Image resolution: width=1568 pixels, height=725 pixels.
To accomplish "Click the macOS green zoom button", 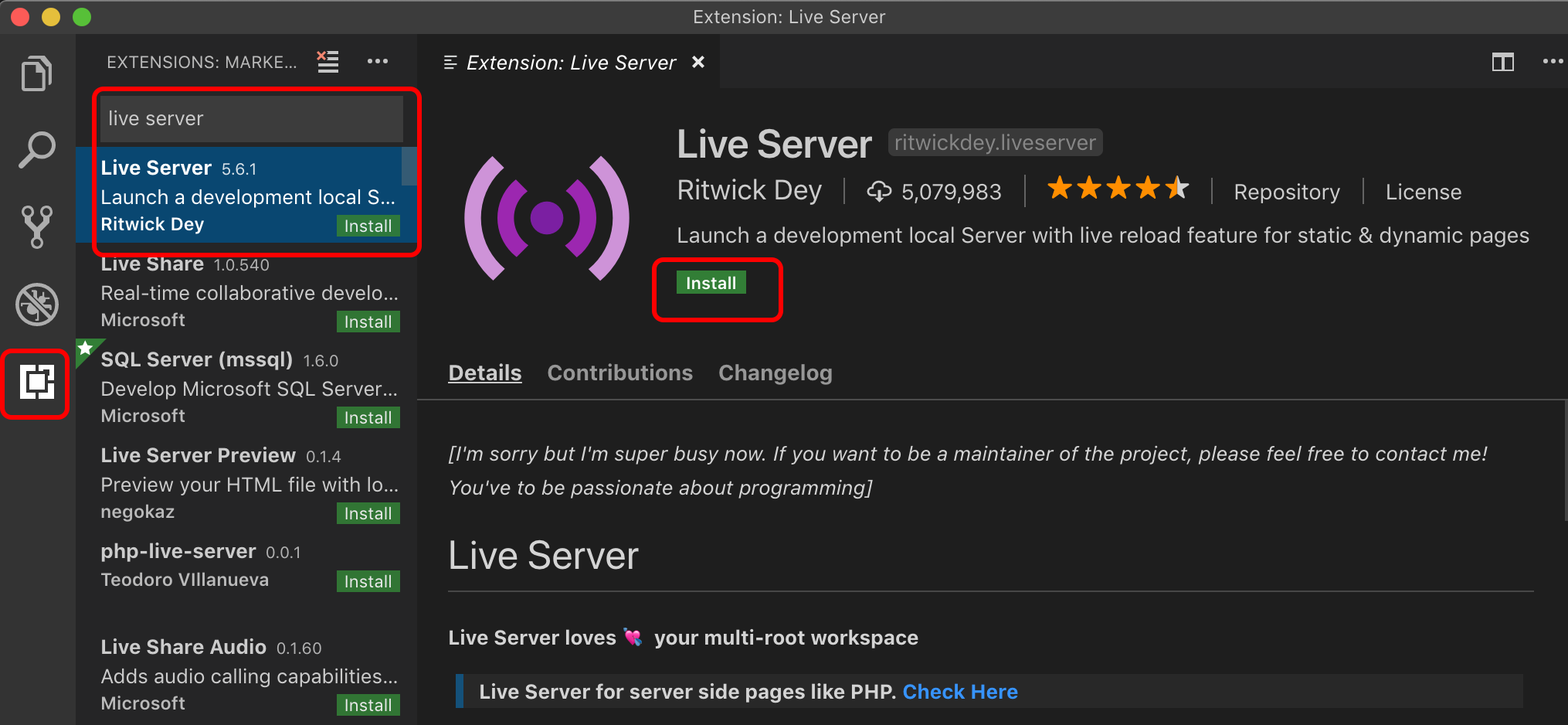I will [81, 17].
